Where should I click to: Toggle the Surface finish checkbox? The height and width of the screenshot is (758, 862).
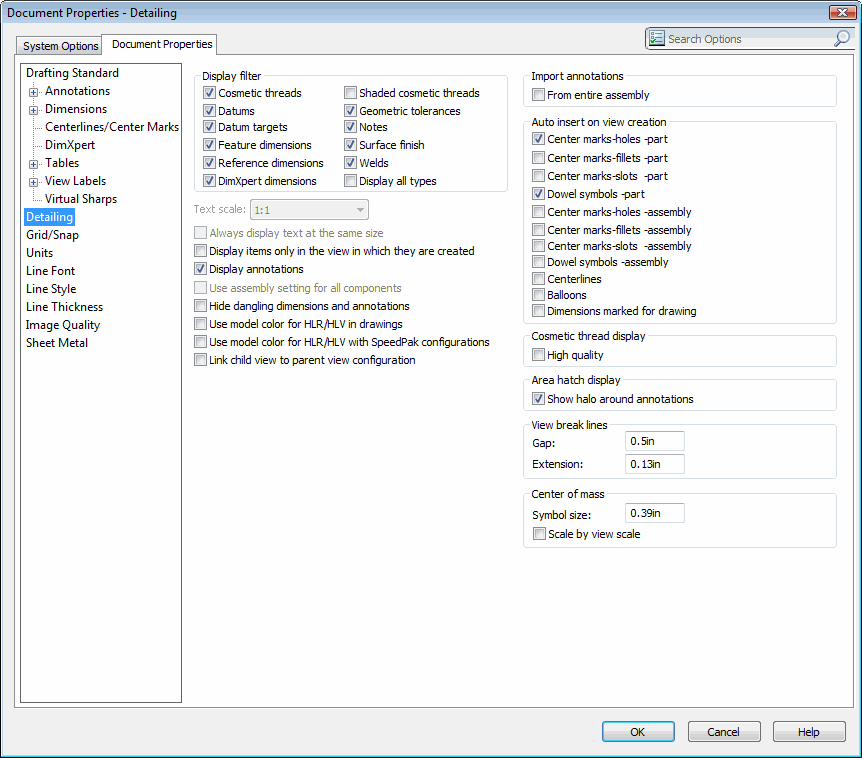pos(350,145)
